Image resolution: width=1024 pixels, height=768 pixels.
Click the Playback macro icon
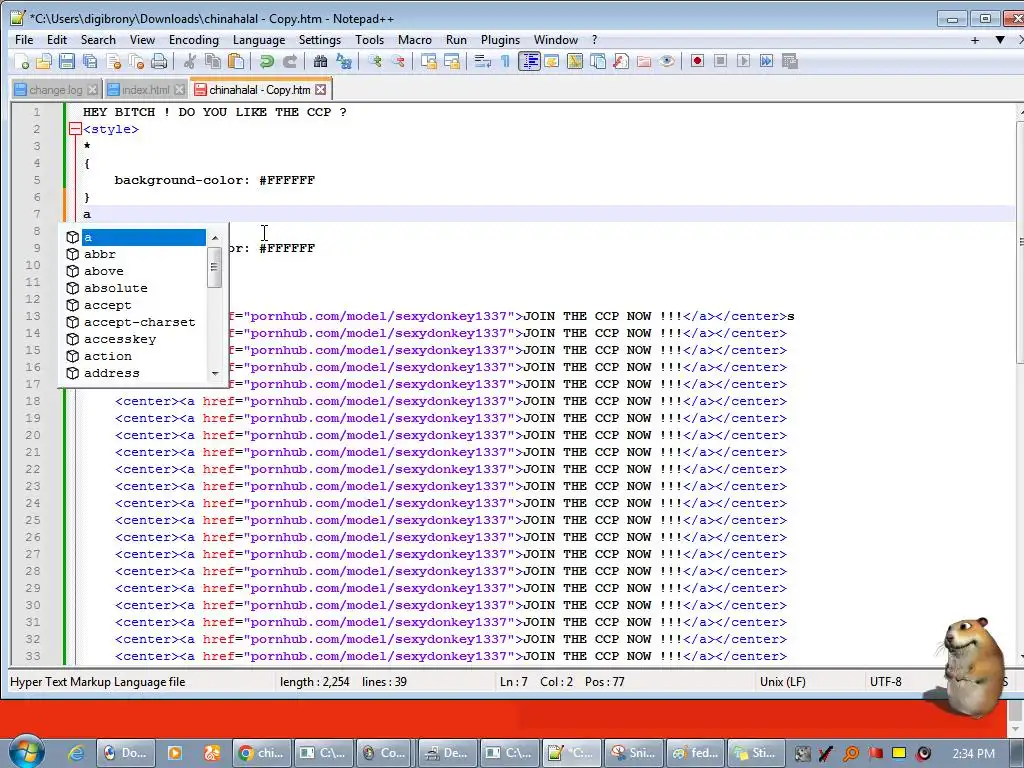click(743, 61)
